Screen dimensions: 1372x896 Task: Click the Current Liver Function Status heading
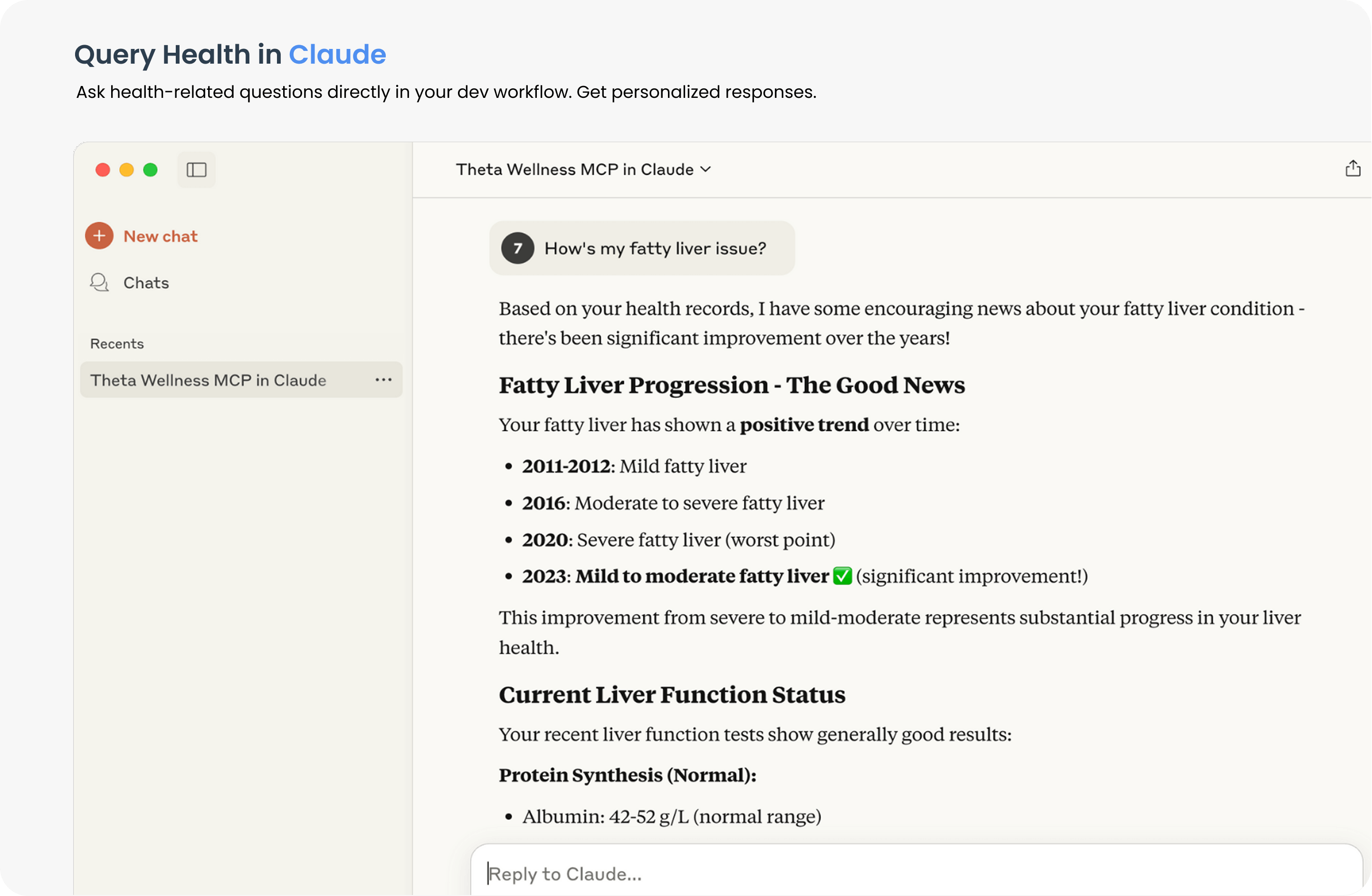672,695
